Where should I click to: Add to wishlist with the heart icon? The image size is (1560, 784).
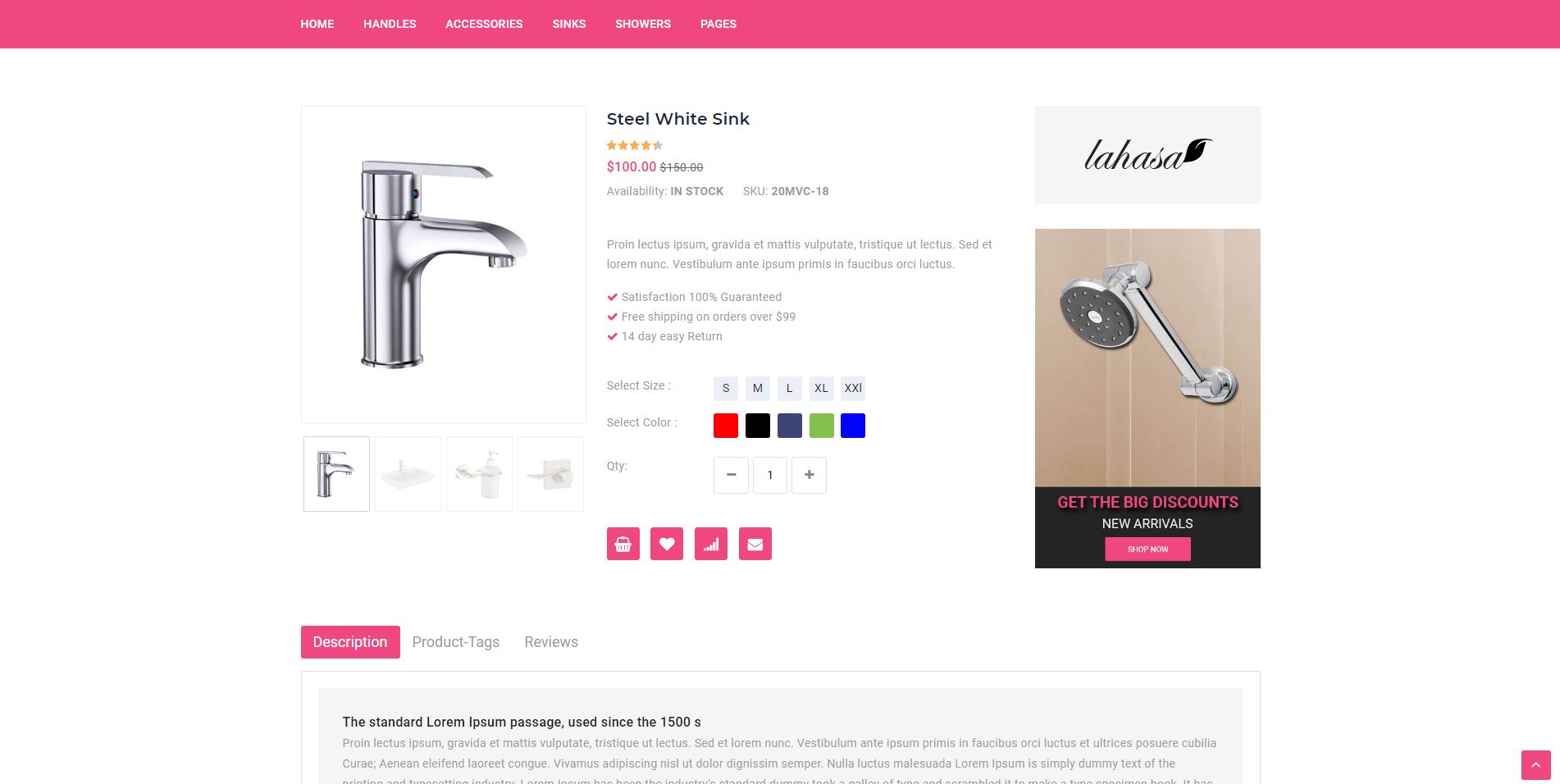[667, 544]
